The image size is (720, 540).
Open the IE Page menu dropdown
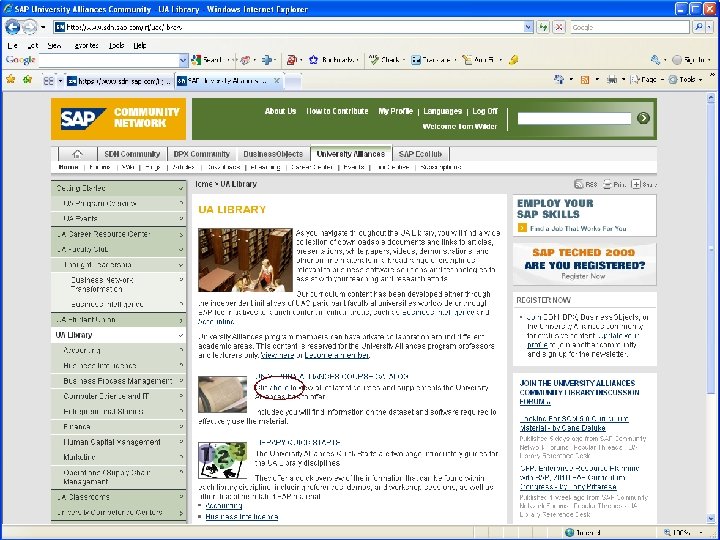tap(647, 80)
